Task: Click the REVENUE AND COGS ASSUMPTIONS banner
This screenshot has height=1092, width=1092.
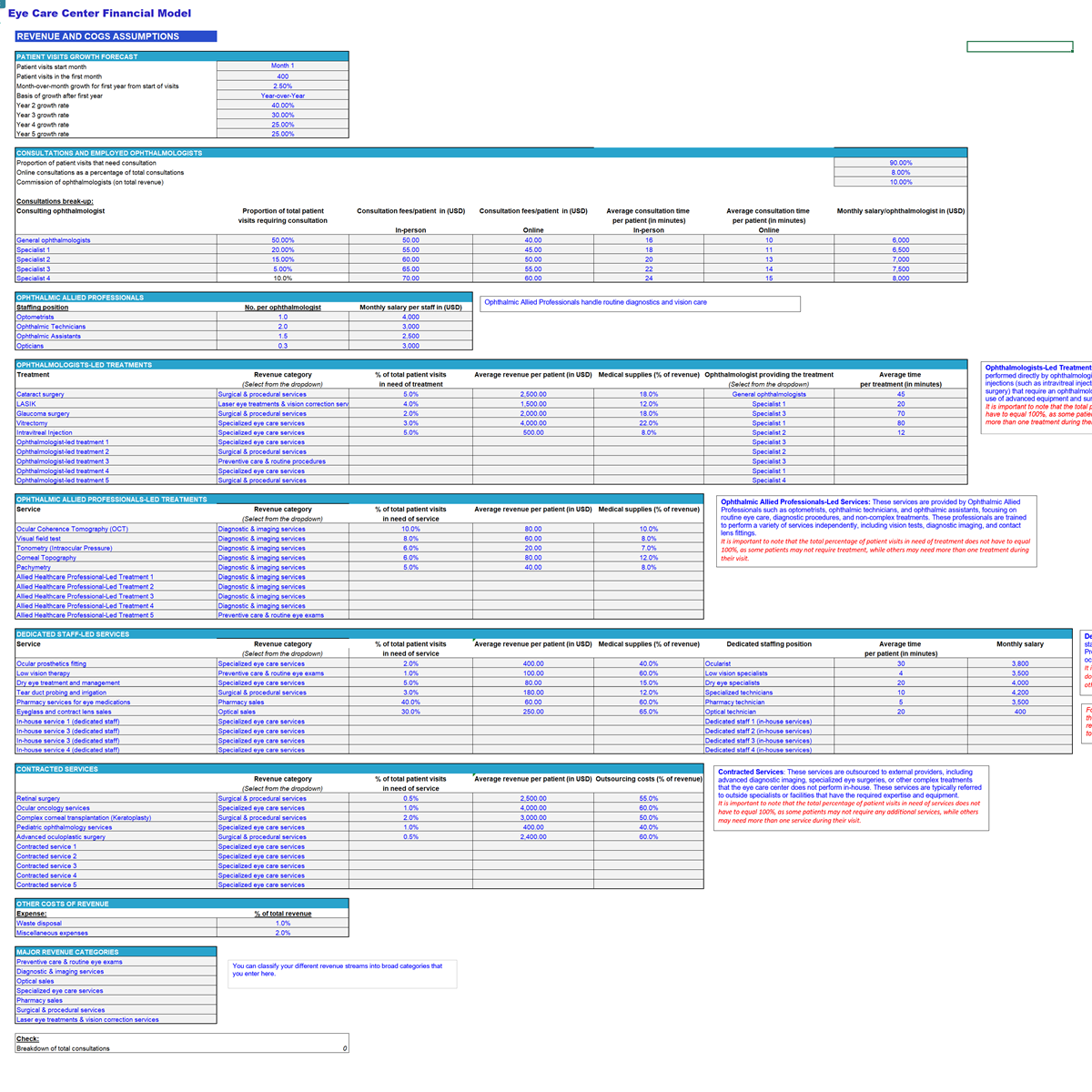Action: [116, 36]
